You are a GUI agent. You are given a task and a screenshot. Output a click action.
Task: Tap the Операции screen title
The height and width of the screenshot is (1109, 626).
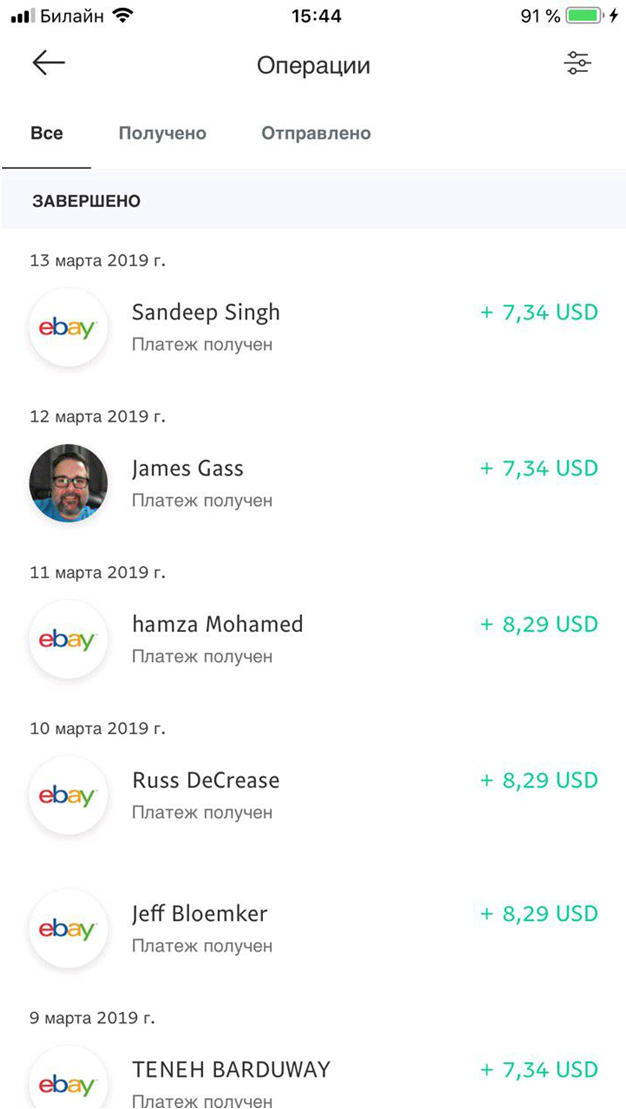(x=313, y=64)
